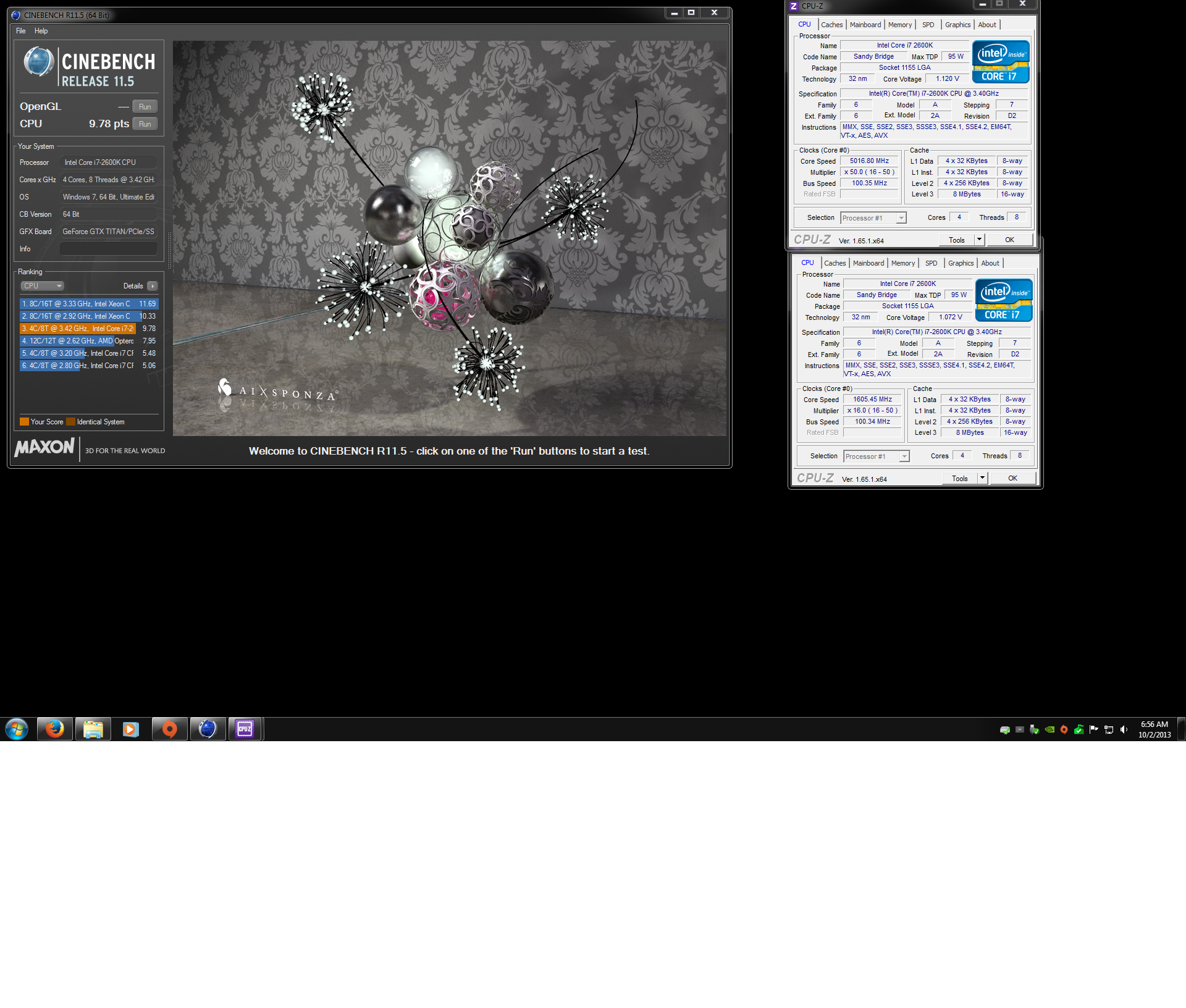Switch to About tab in upper CPU-Z
The height and width of the screenshot is (1008, 1186).
pyautogui.click(x=987, y=25)
